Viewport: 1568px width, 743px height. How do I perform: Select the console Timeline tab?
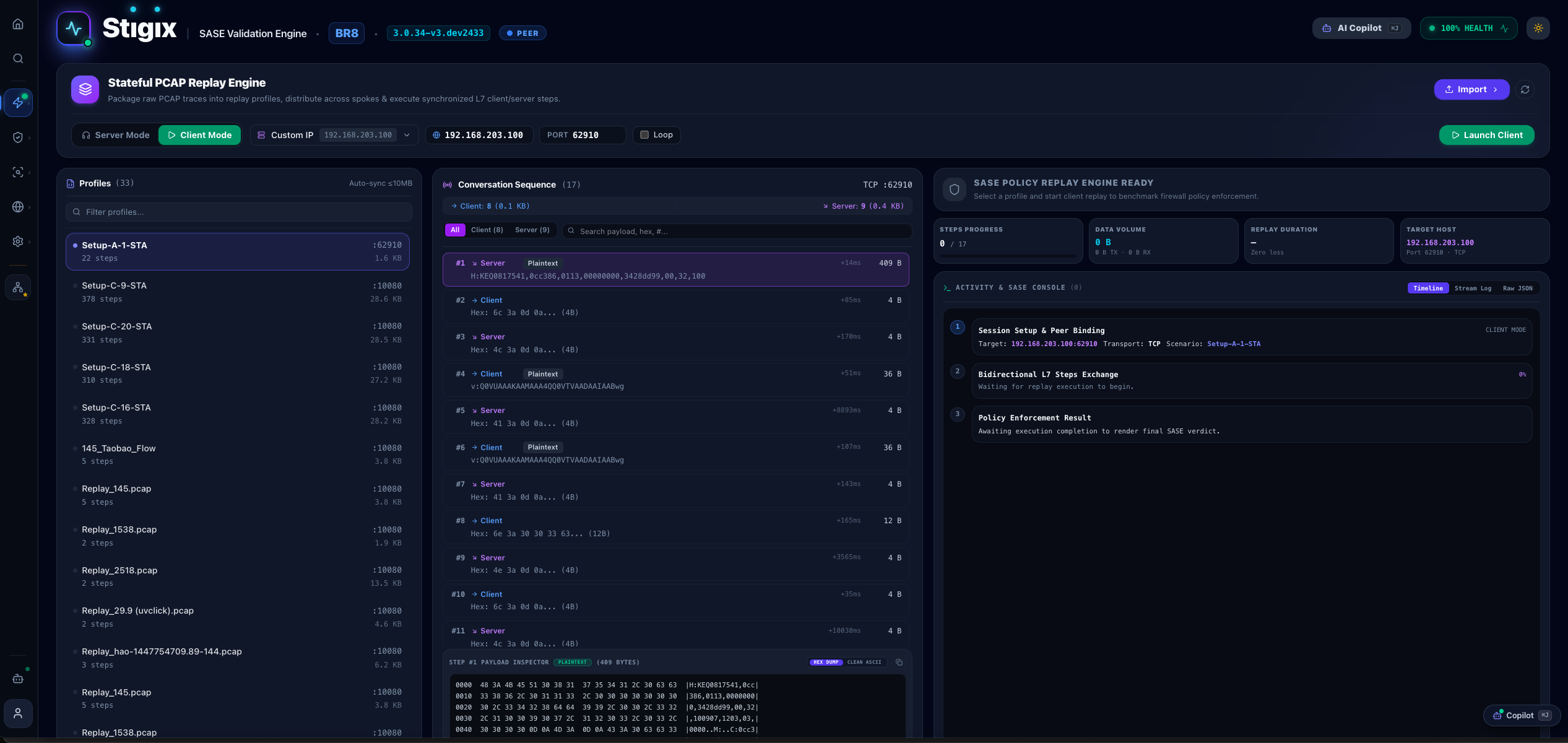click(x=1428, y=289)
